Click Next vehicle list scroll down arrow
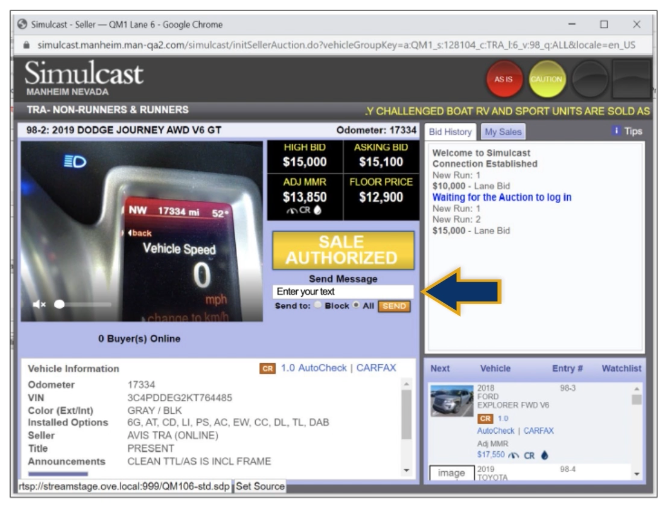The image size is (669, 506). 637,474
